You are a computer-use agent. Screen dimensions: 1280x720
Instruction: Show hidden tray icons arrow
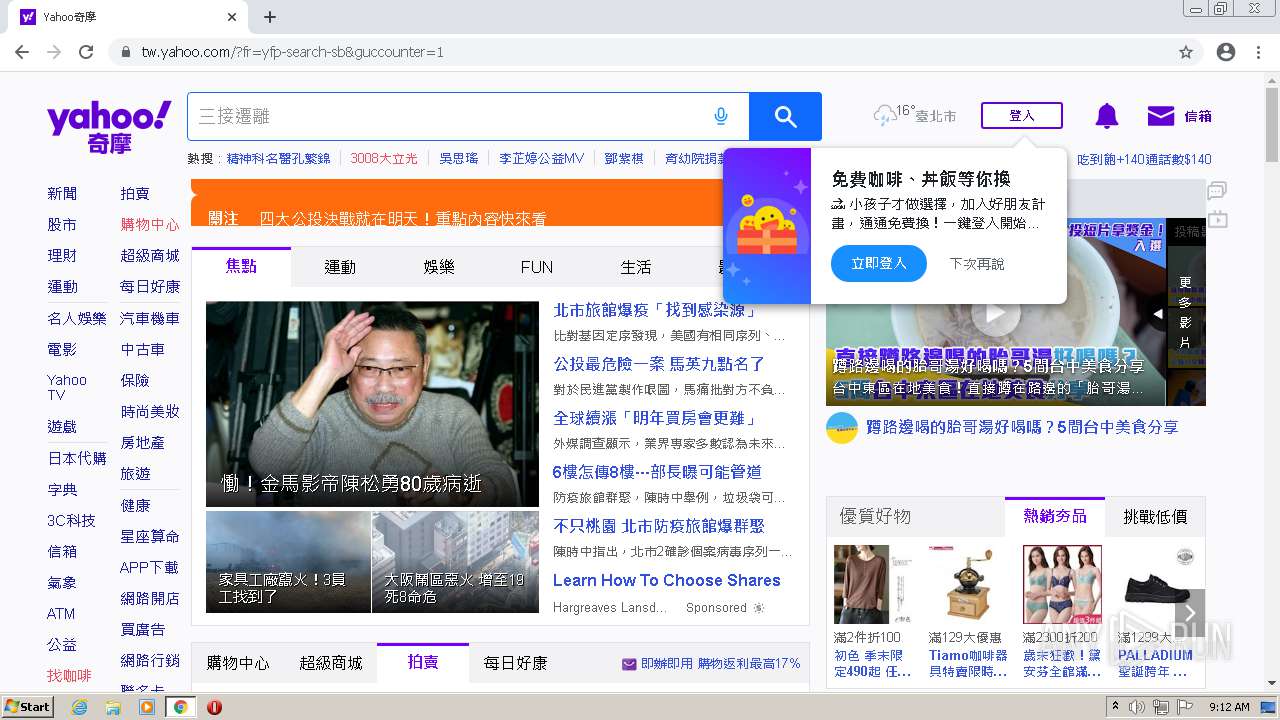tap(1115, 706)
